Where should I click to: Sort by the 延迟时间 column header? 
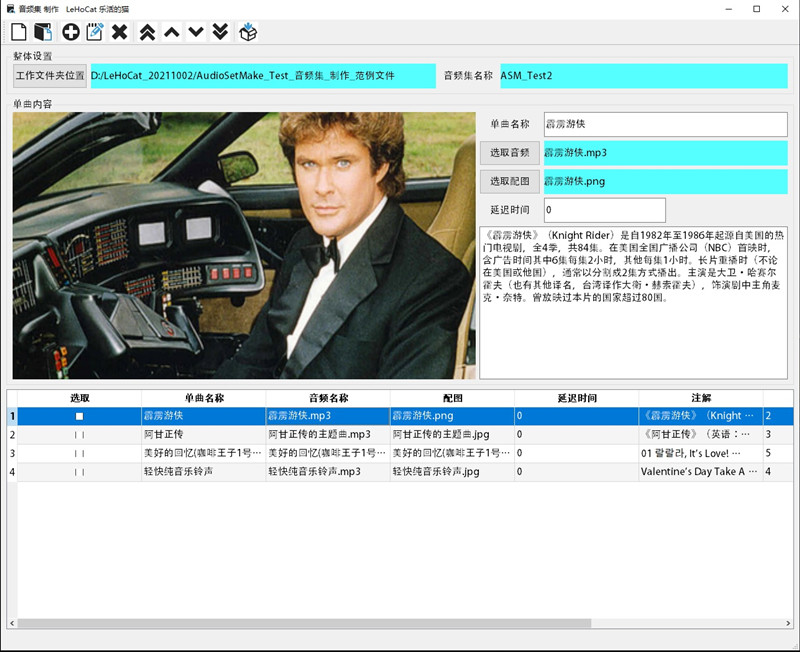click(x=577, y=398)
